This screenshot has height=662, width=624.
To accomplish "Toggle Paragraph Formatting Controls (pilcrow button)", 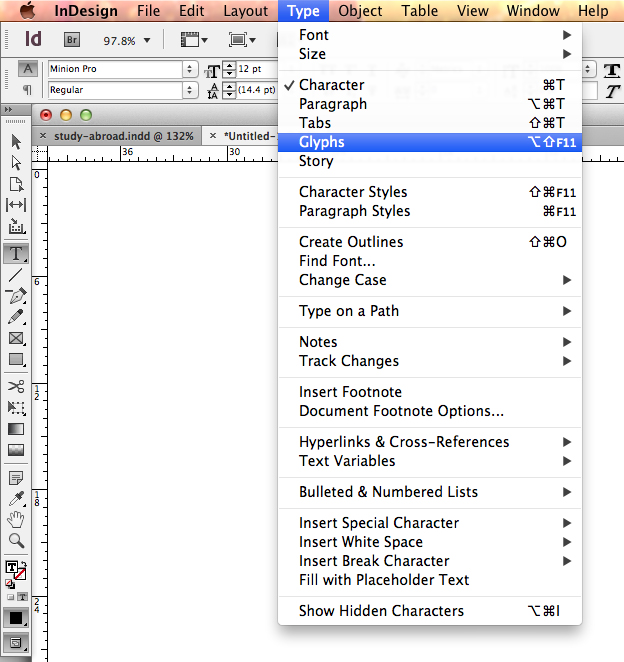I will (x=27, y=90).
